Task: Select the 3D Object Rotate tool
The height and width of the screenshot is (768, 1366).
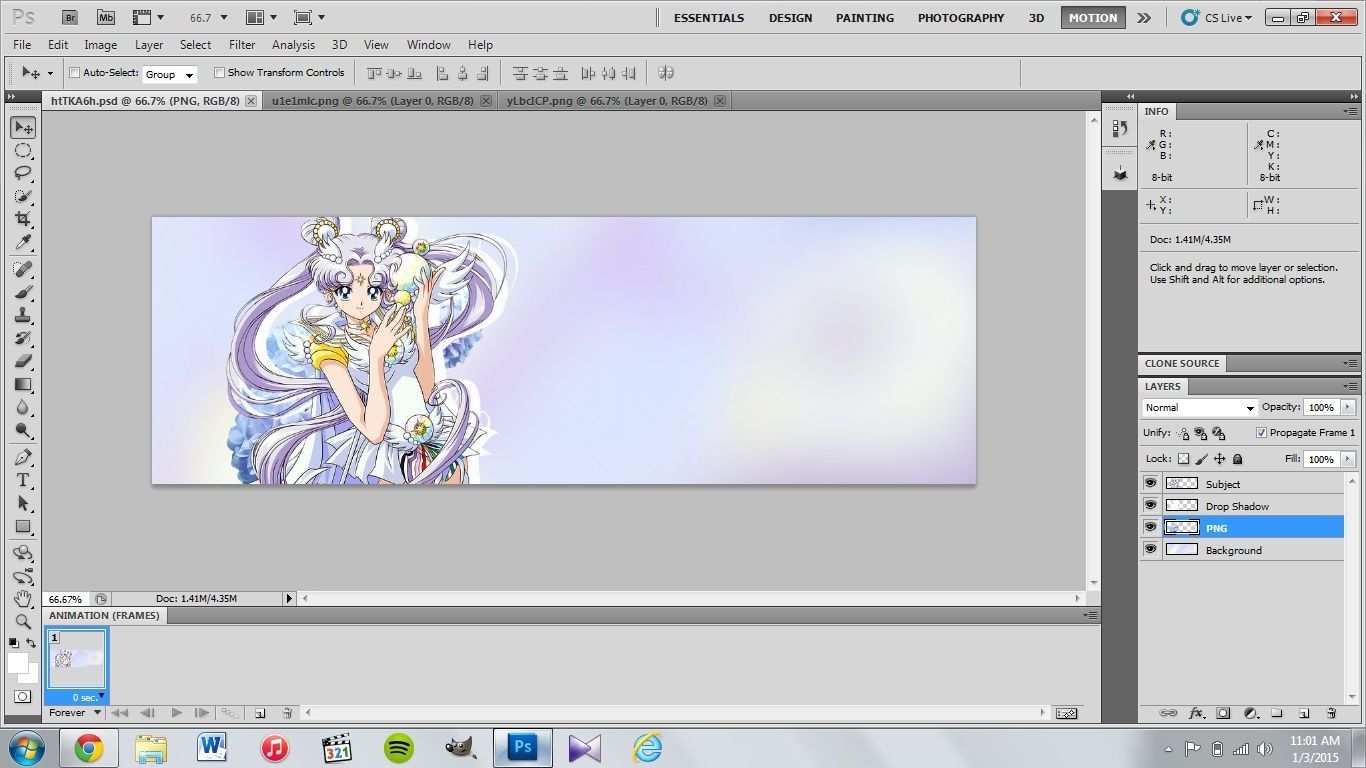Action: (x=23, y=553)
